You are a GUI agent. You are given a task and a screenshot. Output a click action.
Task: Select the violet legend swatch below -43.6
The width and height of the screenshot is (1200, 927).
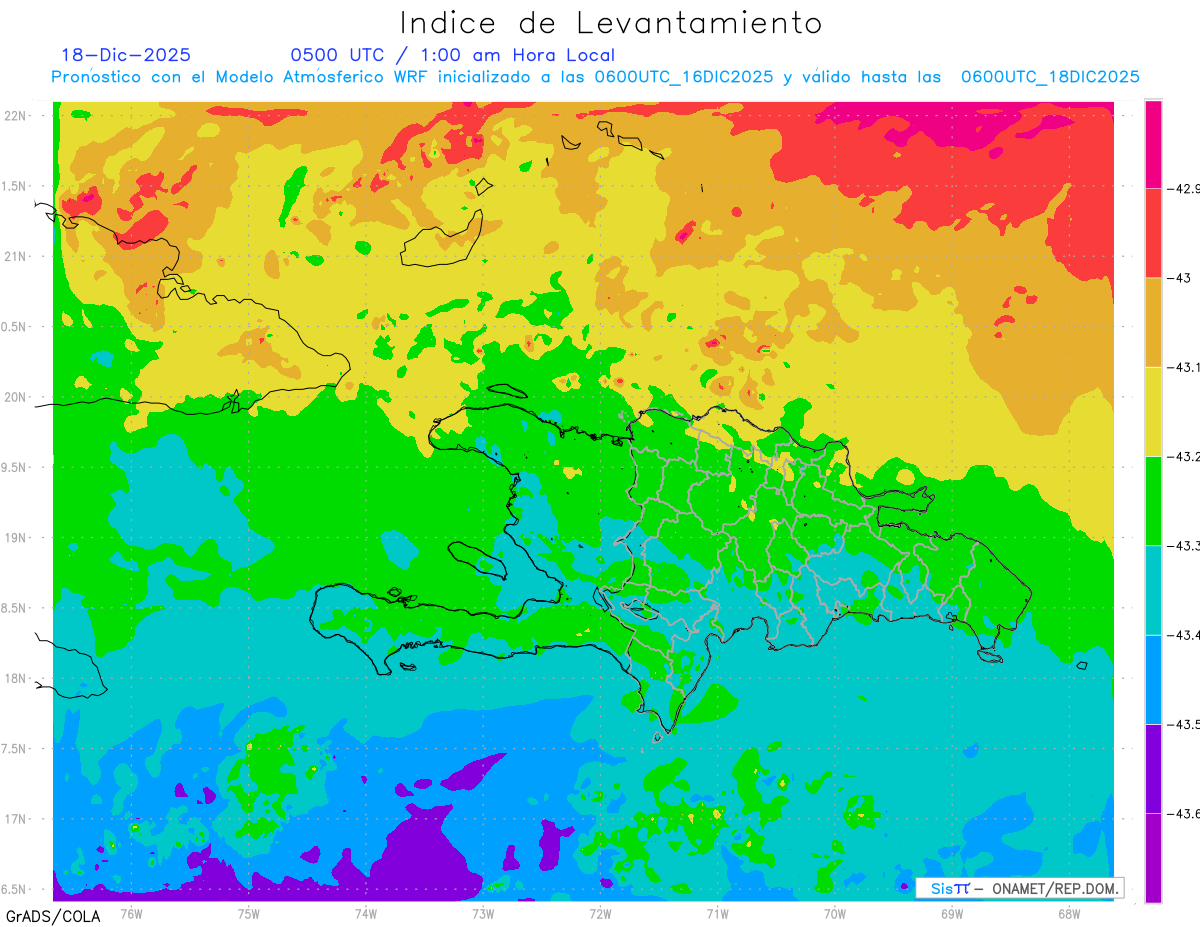click(1153, 857)
